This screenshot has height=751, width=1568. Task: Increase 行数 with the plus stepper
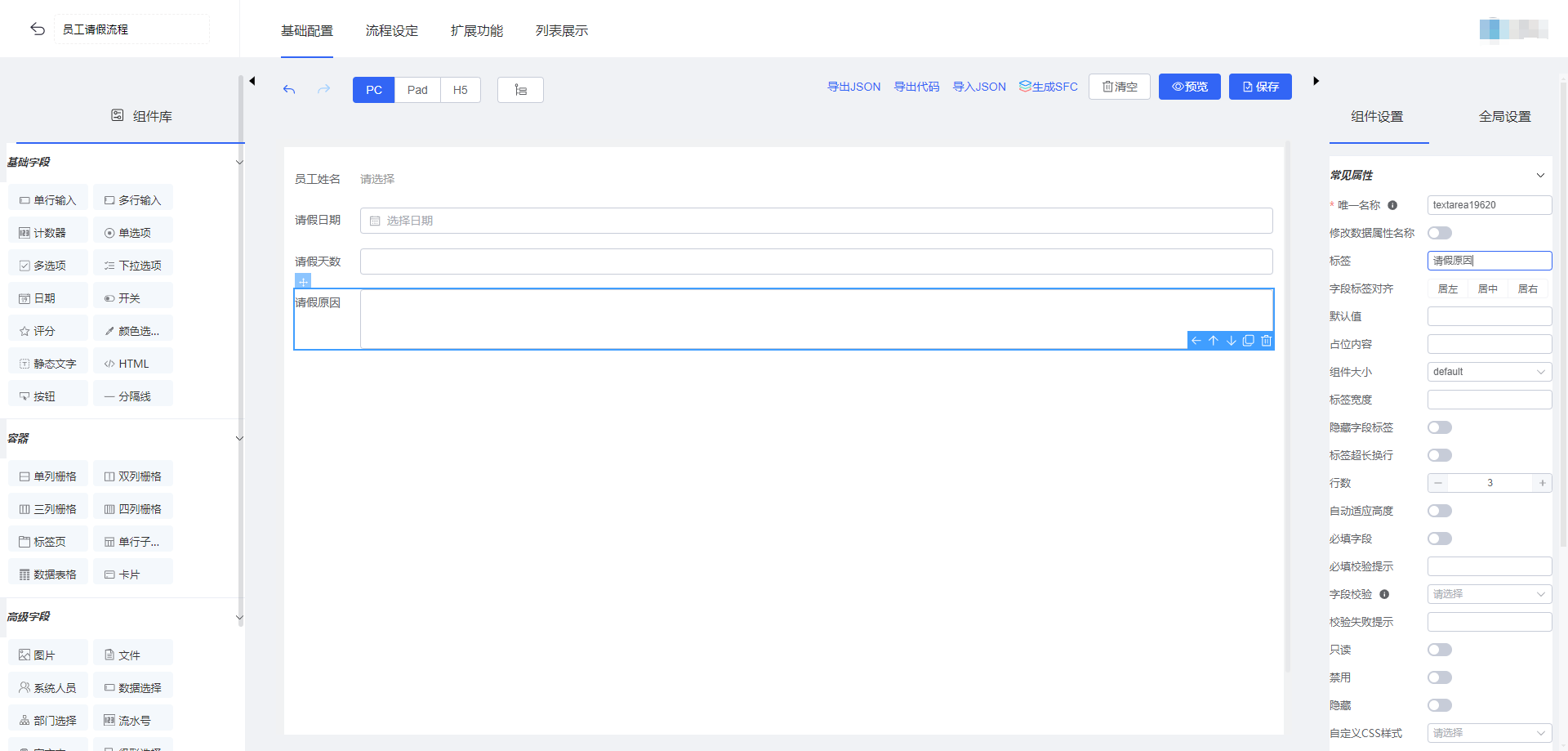[1542, 483]
